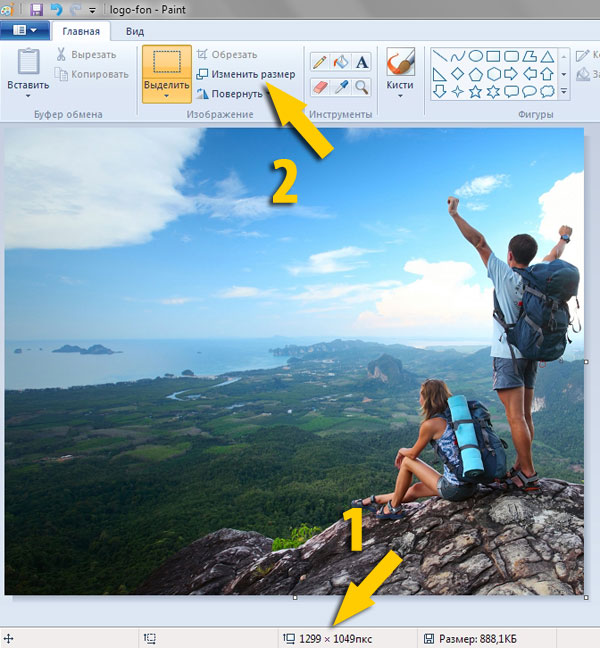
Task: Select the five-point star shape
Action: tap(475, 91)
